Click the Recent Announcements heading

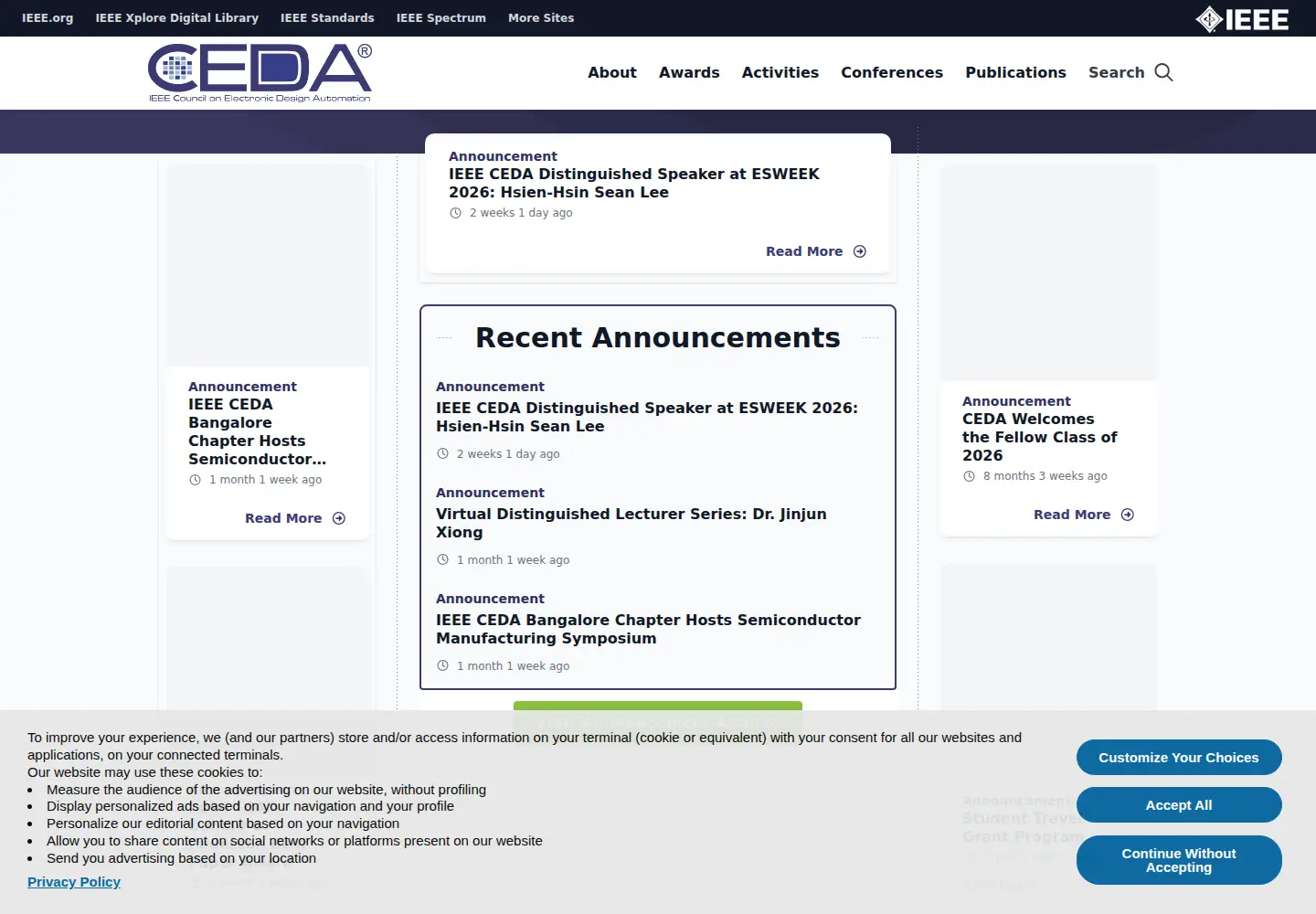click(658, 337)
